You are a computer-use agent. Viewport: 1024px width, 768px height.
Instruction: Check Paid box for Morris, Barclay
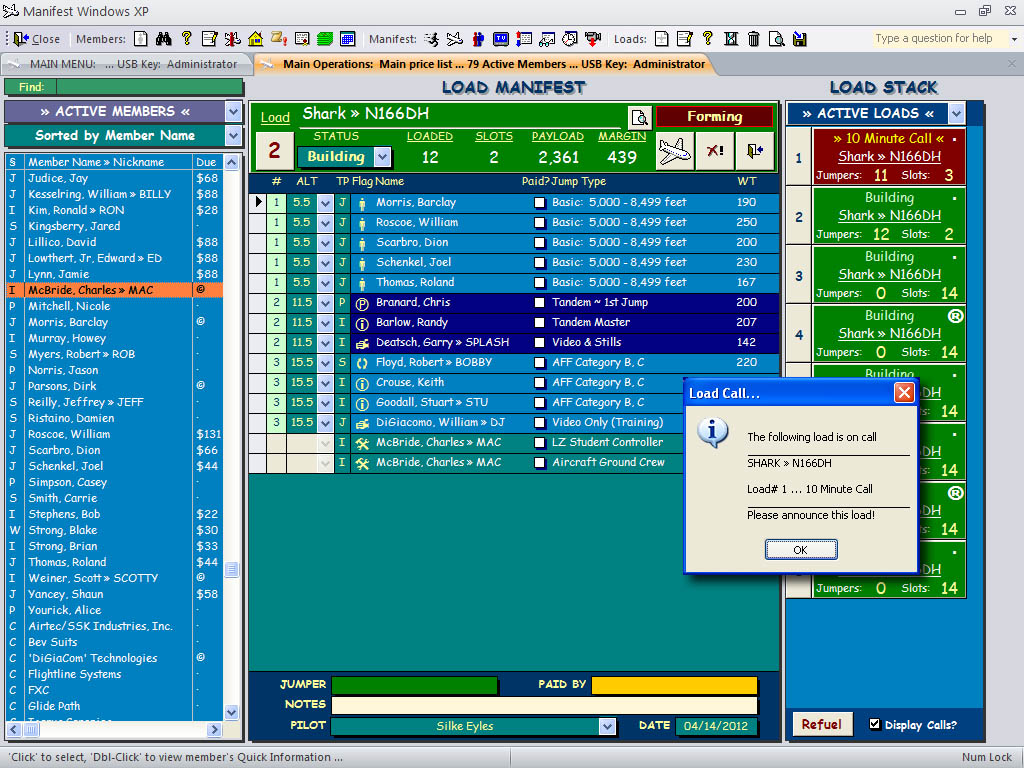[x=539, y=202]
